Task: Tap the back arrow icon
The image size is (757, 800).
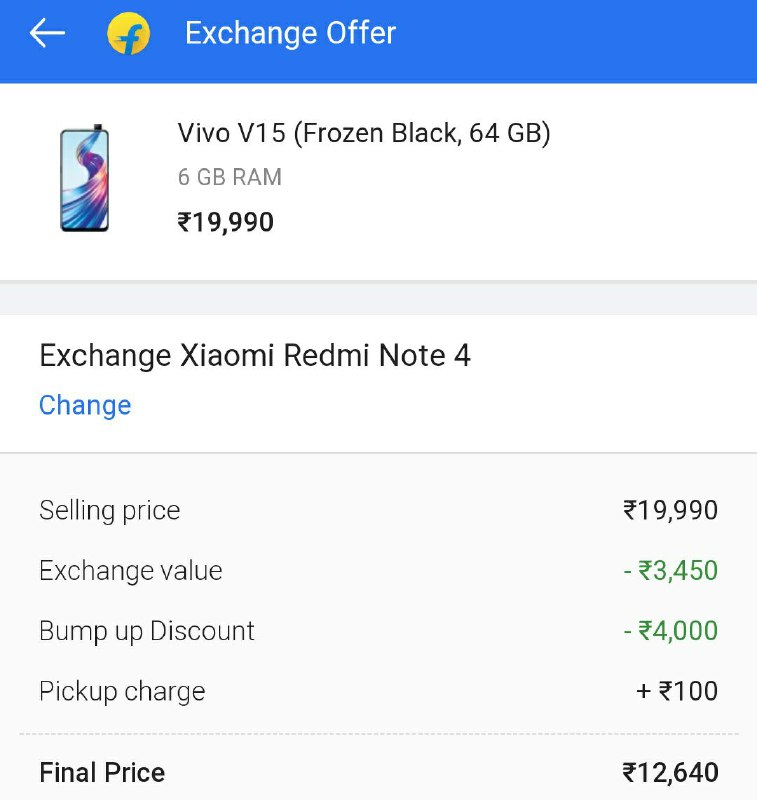Action: [x=47, y=33]
